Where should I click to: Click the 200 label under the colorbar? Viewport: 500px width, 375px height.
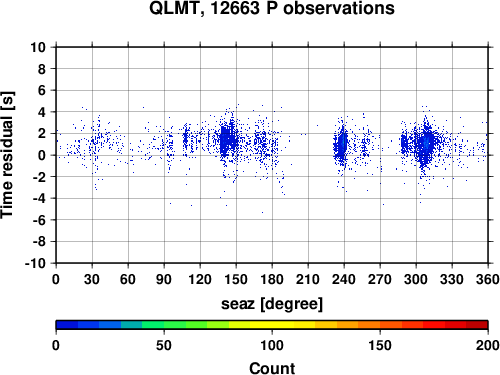tap(488, 345)
